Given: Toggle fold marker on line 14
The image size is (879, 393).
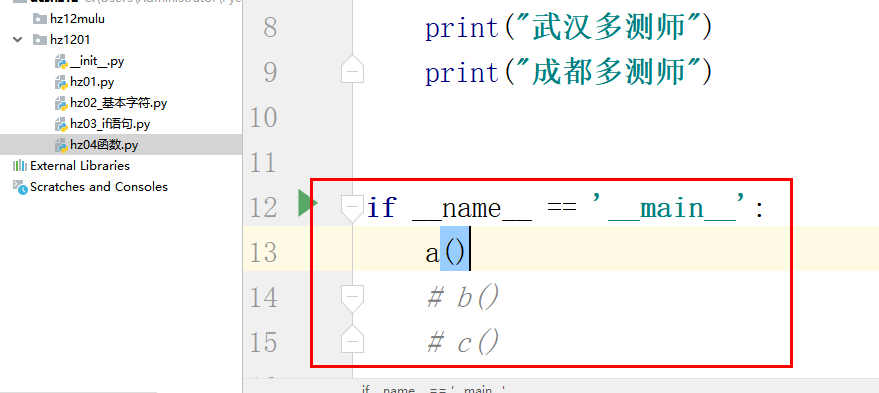Looking at the screenshot, I should [x=353, y=298].
